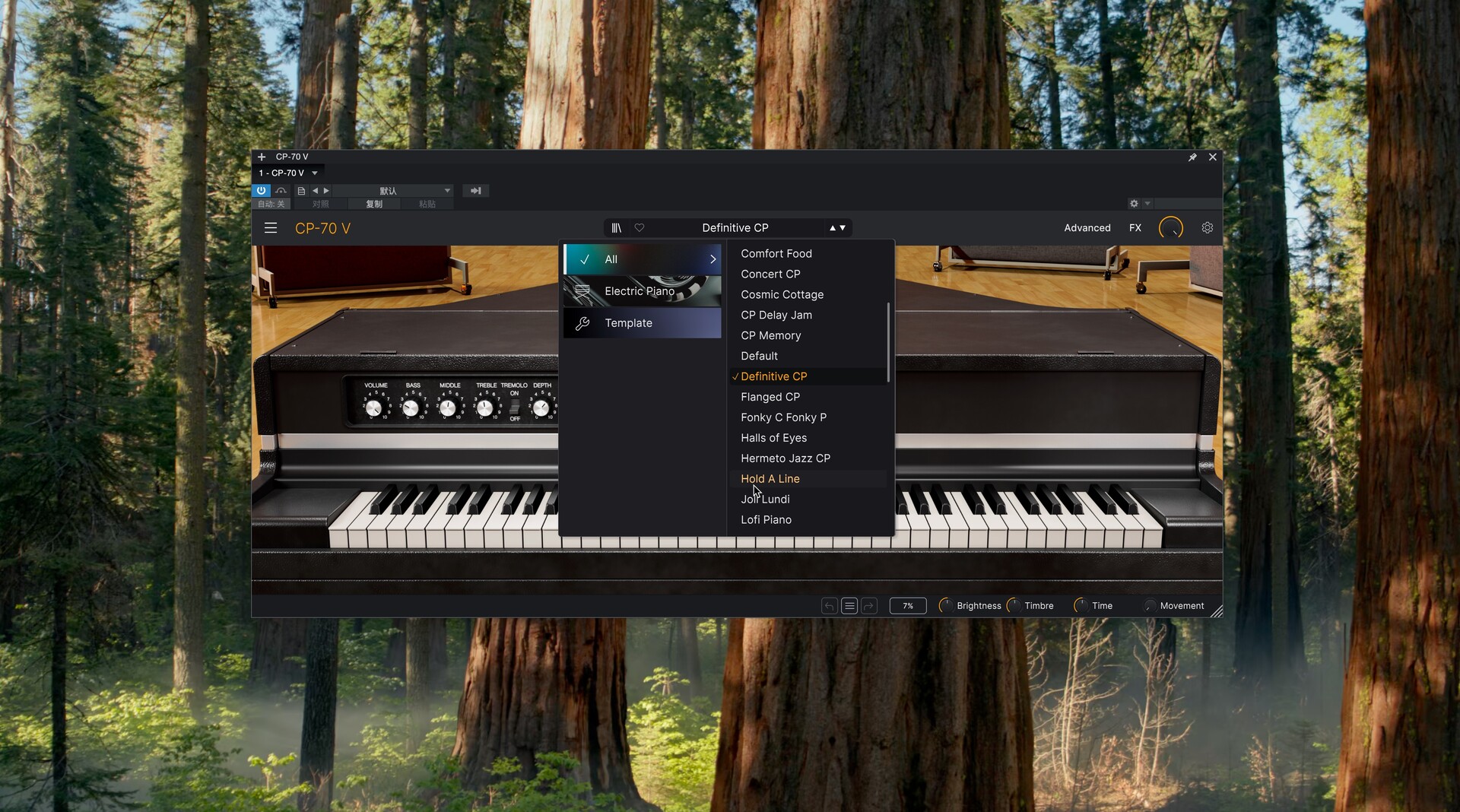Load the Default preset
This screenshot has height=812, width=1460.
click(x=808, y=356)
